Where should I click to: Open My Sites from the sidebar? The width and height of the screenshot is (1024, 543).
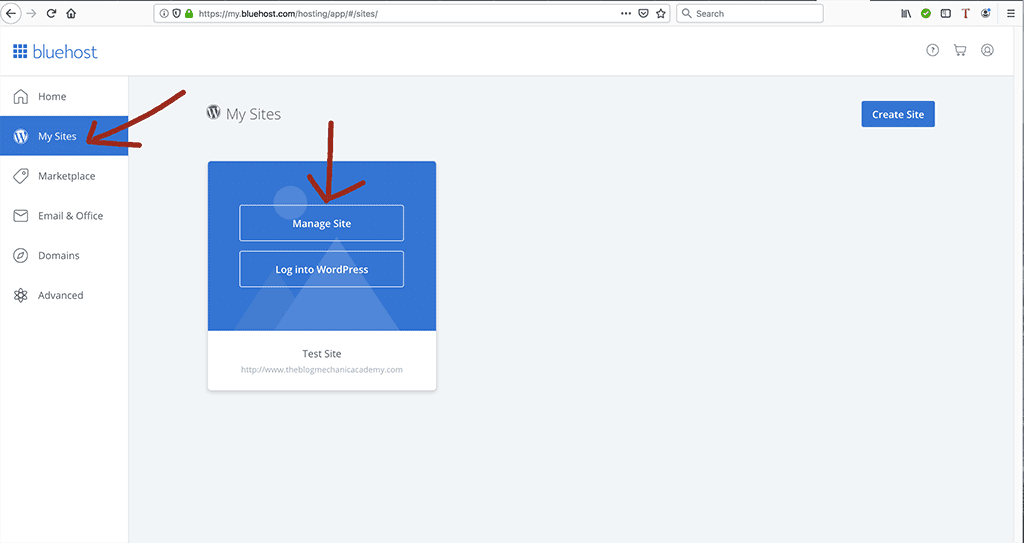tap(57, 136)
